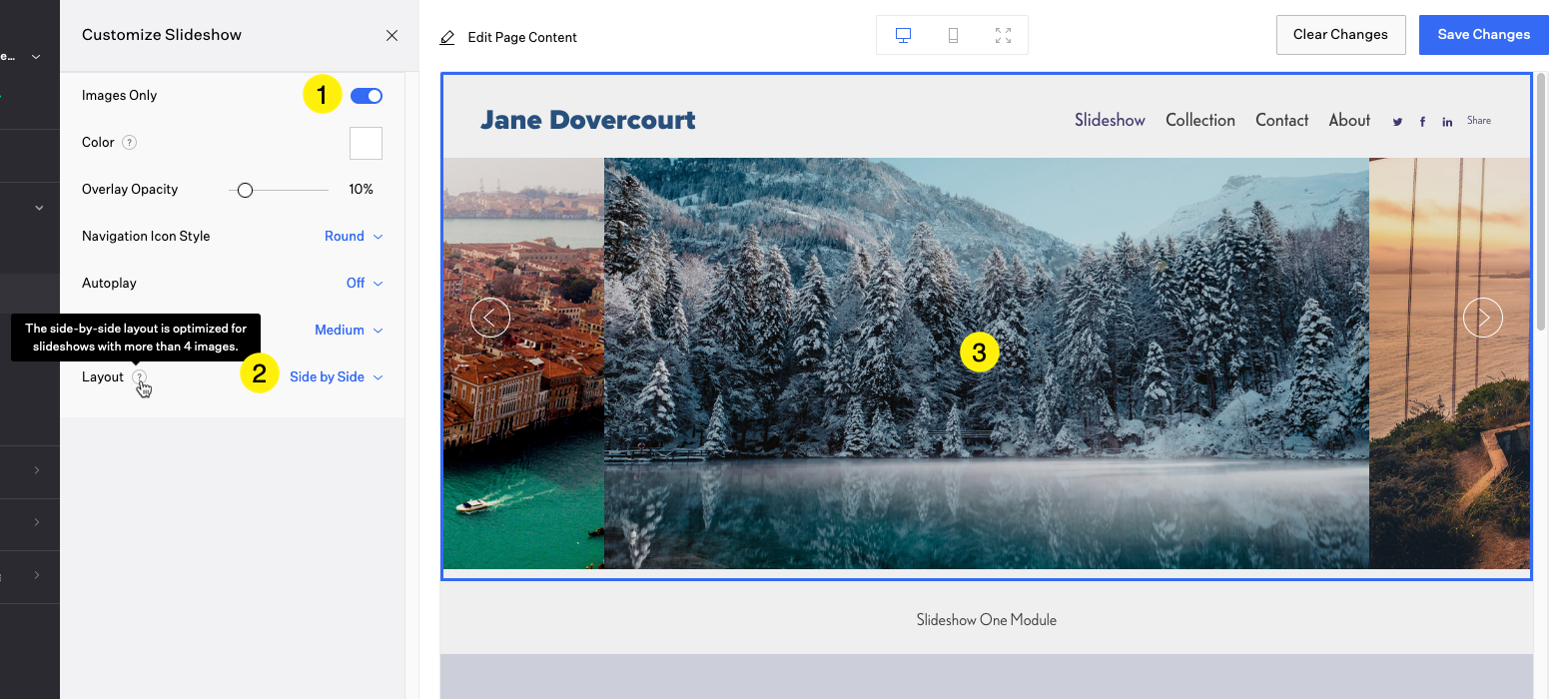Expand the Layout Side by Side dropdown
Screen dimensions: 1568x699
pos(336,377)
